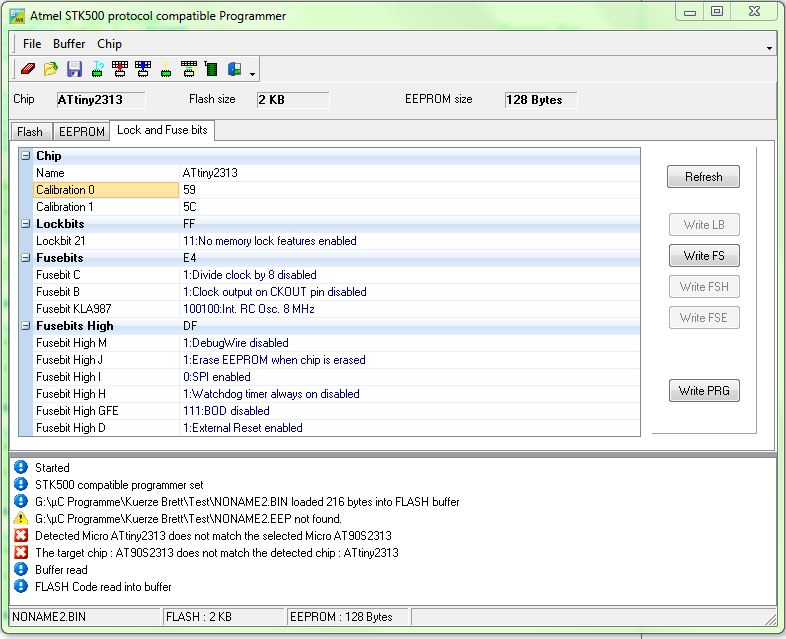Click the NONAME2.BIN status bar panel
This screenshot has height=639, width=786.
84,617
